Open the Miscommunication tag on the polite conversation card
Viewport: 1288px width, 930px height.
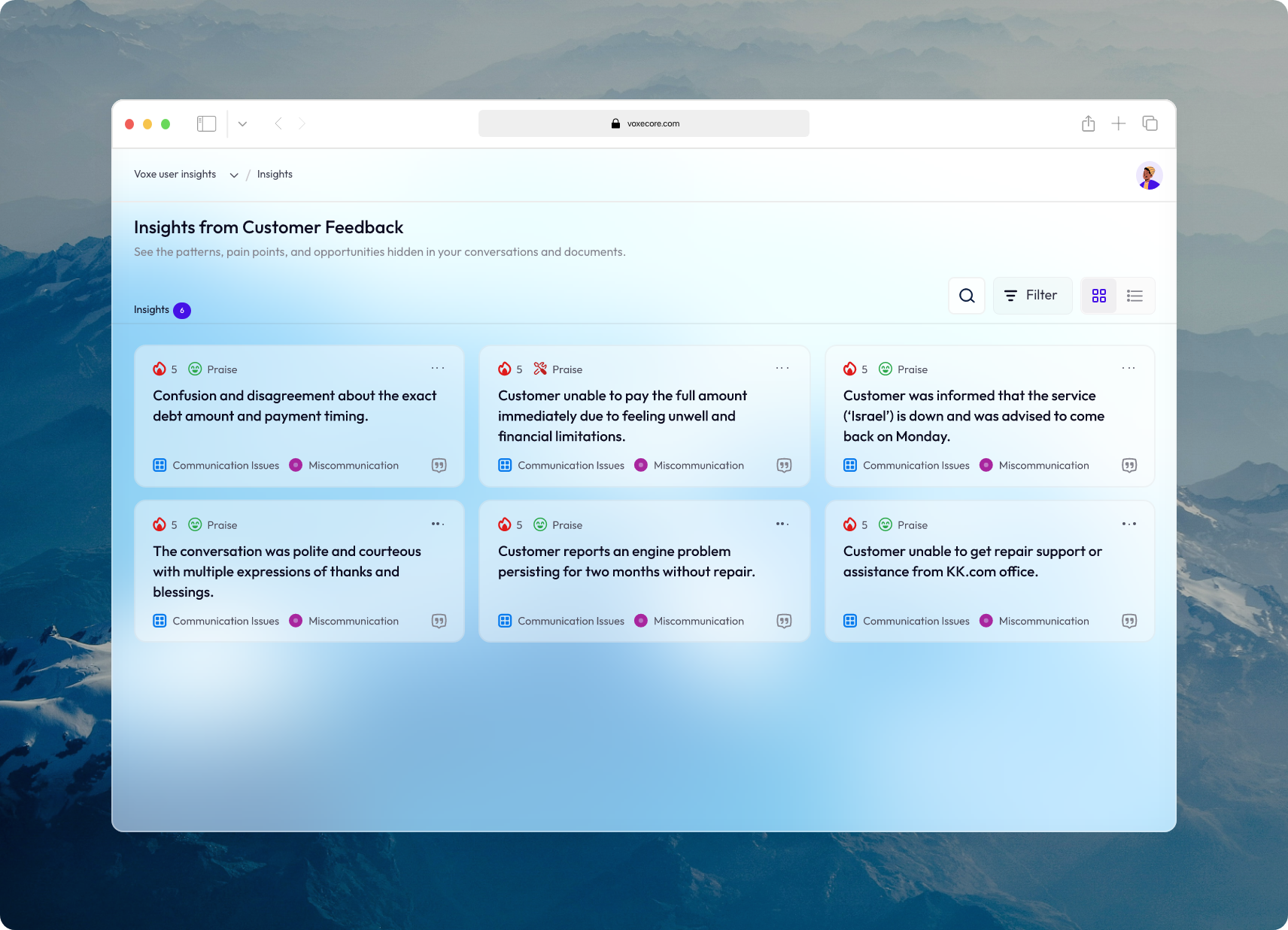[354, 621]
